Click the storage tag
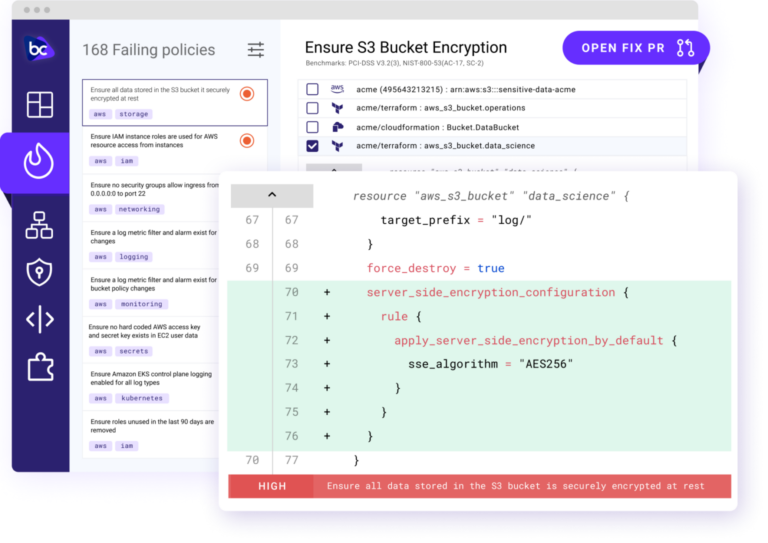This screenshot has height=543, width=768. pyautogui.click(x=134, y=114)
